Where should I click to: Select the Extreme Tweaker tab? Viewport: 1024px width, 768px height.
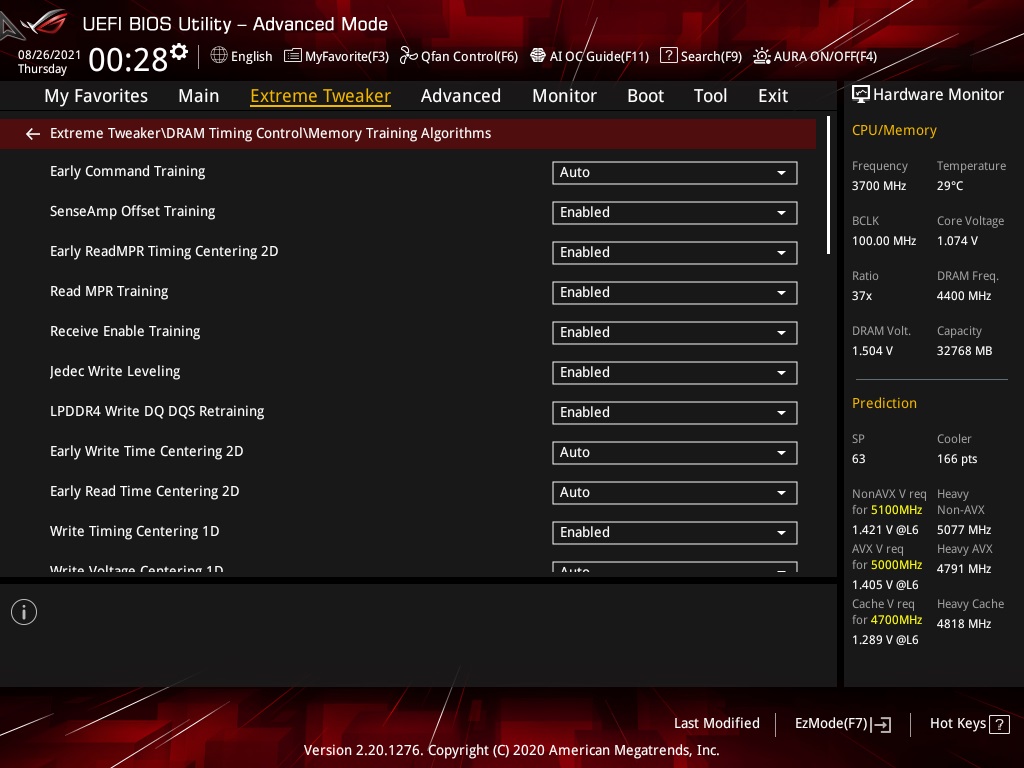(321, 96)
